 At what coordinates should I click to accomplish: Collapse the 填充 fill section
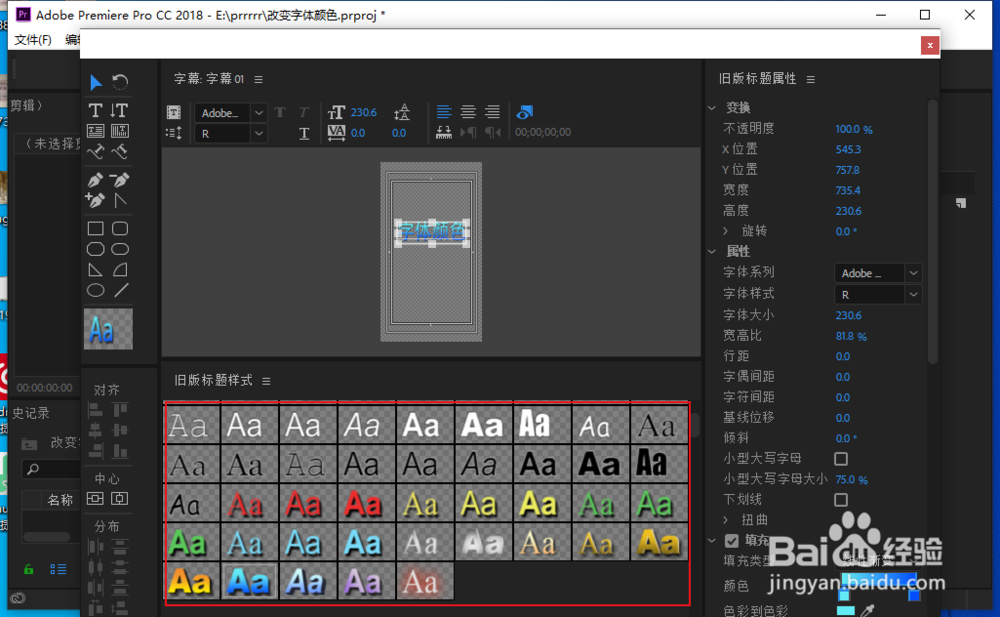pos(712,541)
